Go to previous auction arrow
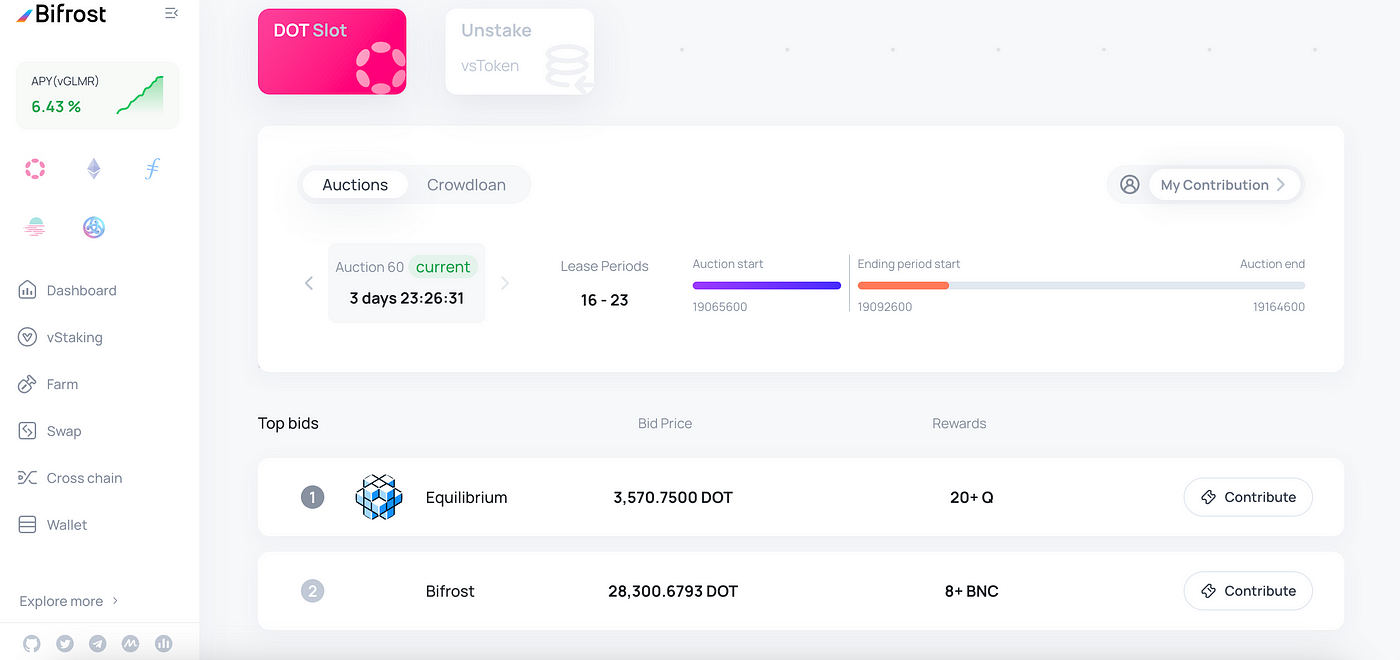This screenshot has width=1400, height=660. (x=309, y=283)
